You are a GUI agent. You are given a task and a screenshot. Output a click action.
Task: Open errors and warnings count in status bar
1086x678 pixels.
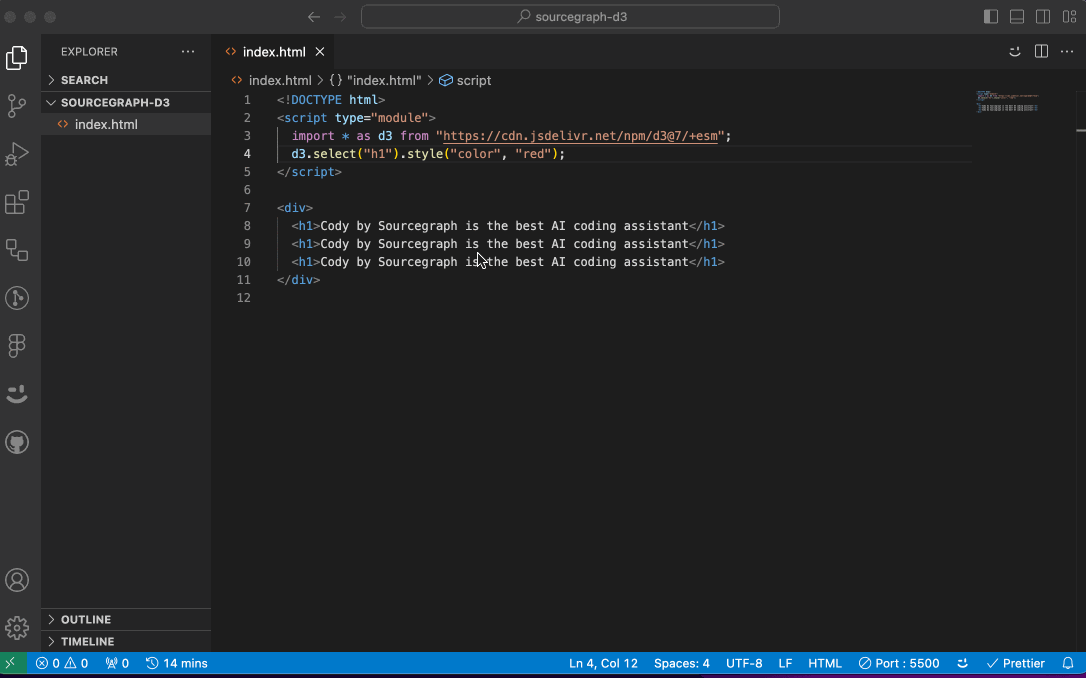[x=62, y=663]
